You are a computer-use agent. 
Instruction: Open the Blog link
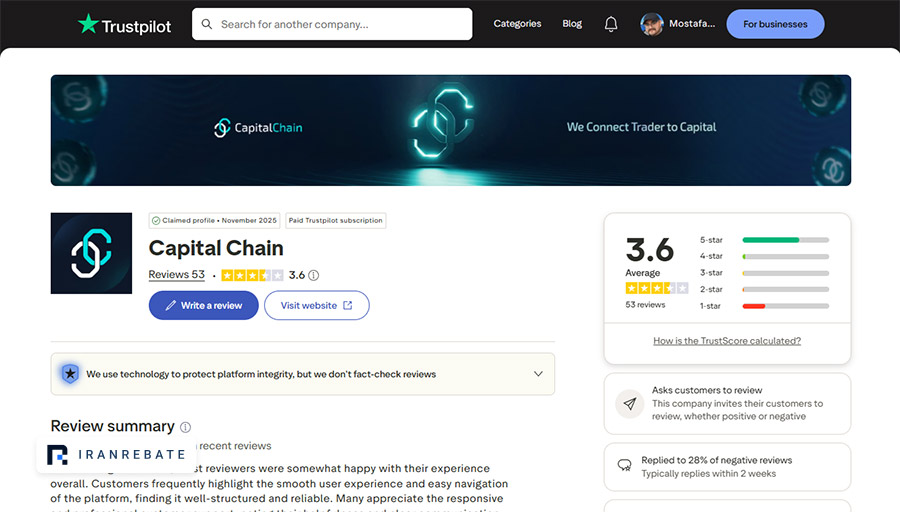tap(572, 24)
